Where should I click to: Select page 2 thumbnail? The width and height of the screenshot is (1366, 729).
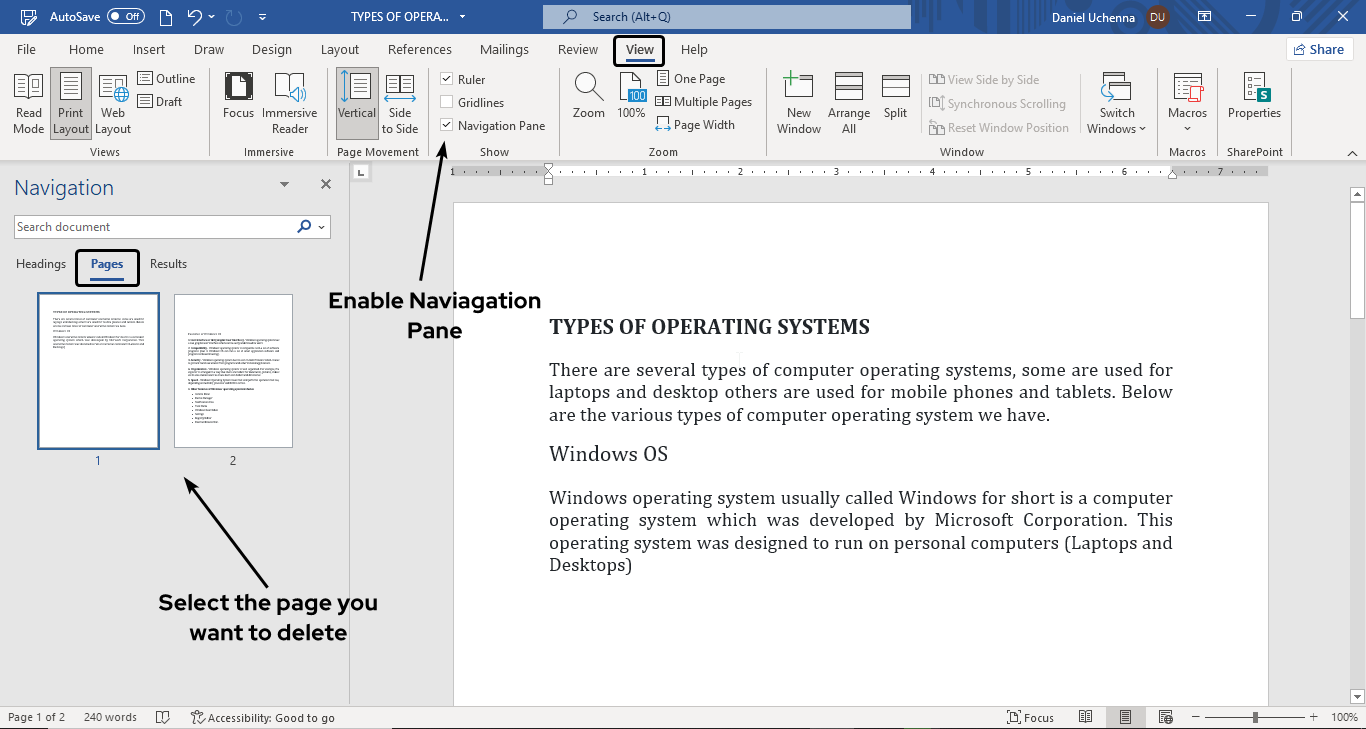[233, 371]
